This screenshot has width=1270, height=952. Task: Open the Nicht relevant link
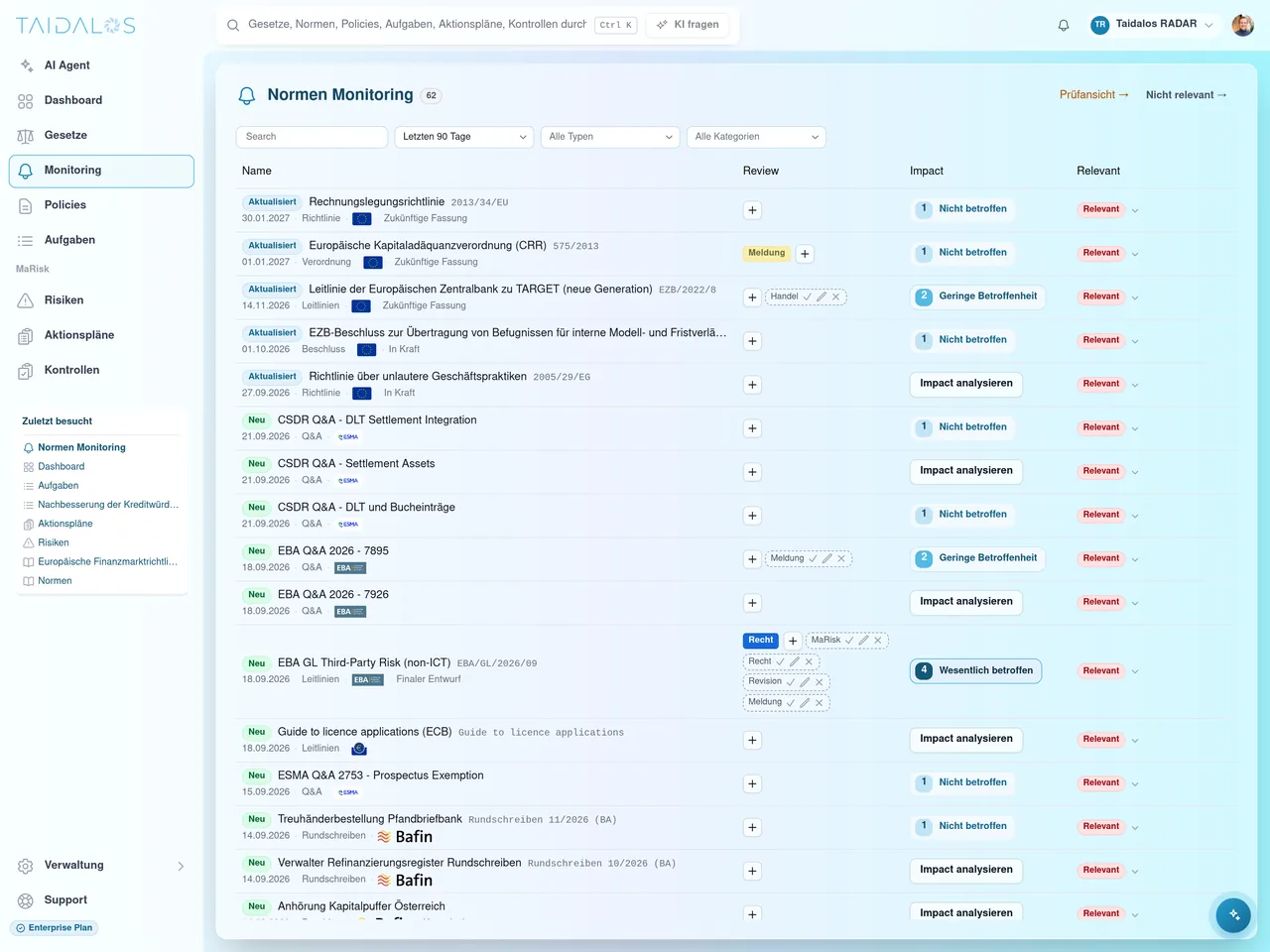[x=1187, y=95]
